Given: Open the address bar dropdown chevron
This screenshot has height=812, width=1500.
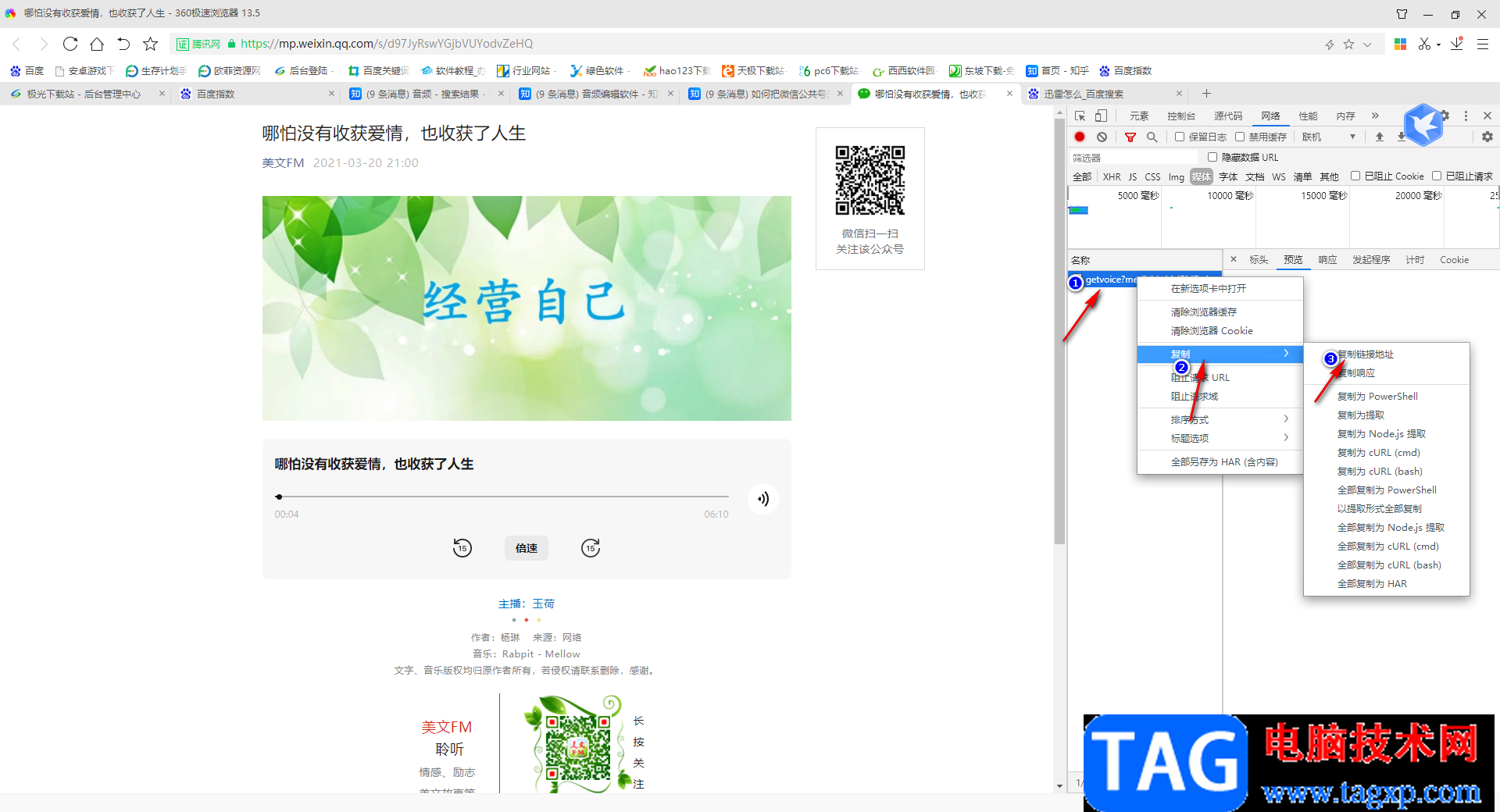Looking at the screenshot, I should click(x=1367, y=45).
